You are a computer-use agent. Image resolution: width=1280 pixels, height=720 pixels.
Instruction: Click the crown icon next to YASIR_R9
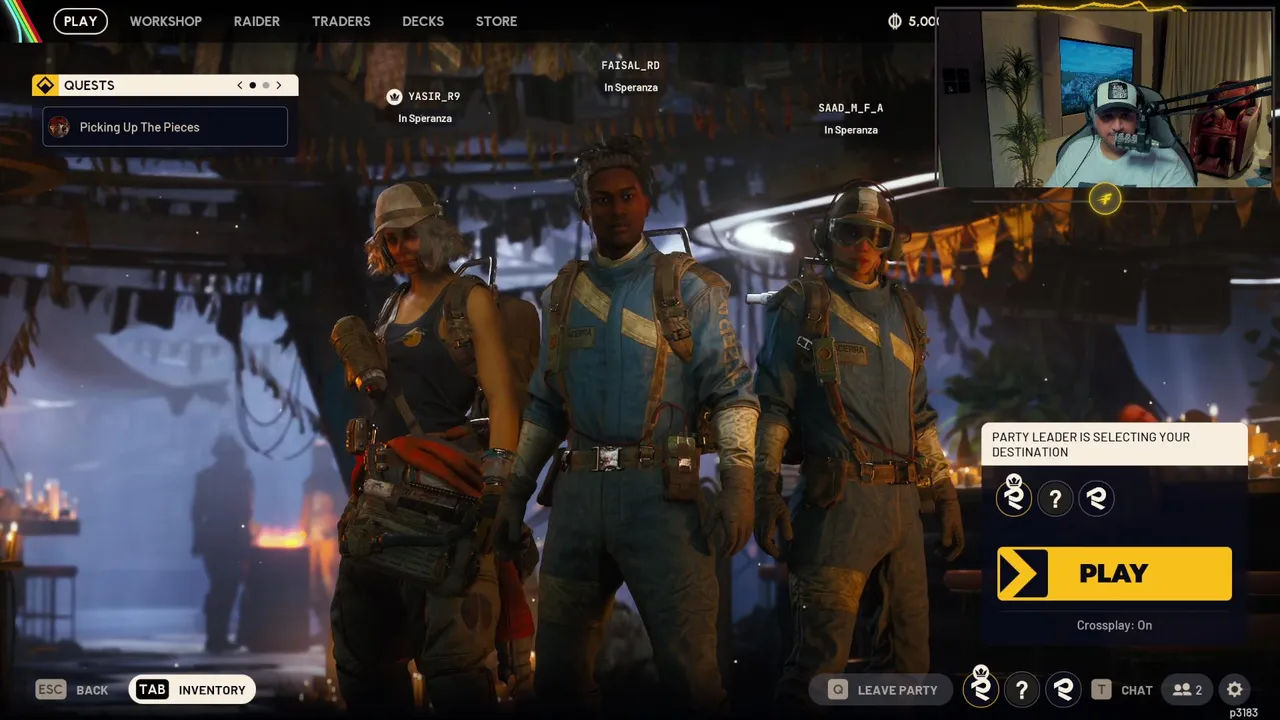point(394,97)
